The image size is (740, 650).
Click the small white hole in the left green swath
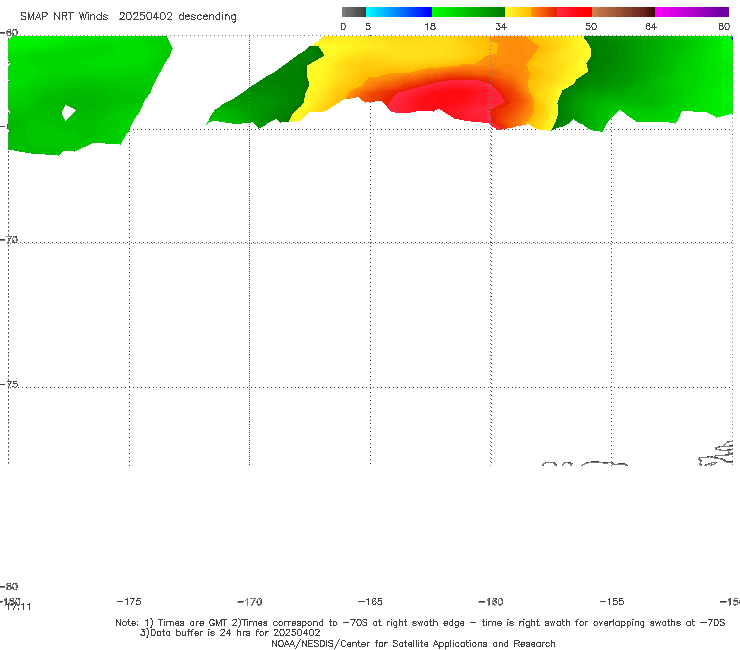[68, 112]
